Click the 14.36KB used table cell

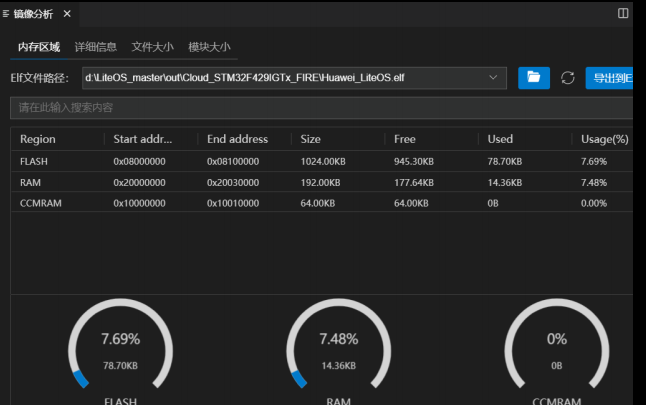point(505,183)
